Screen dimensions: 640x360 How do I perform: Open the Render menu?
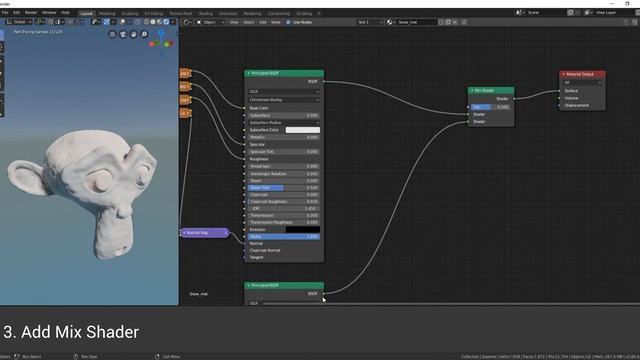point(31,13)
